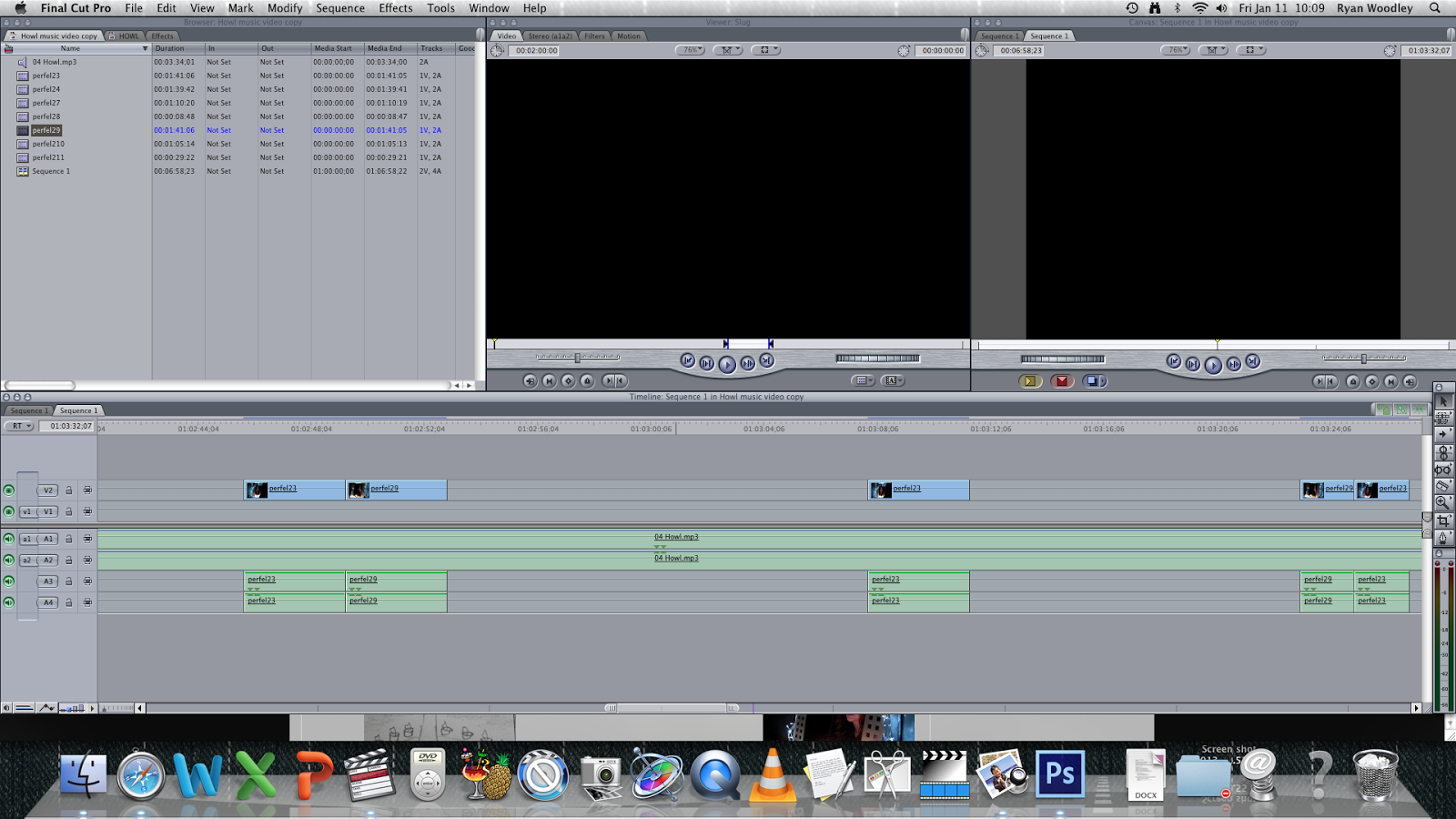Lock the A3 track with its padlock
This screenshot has width=1456, height=819.
click(x=68, y=581)
